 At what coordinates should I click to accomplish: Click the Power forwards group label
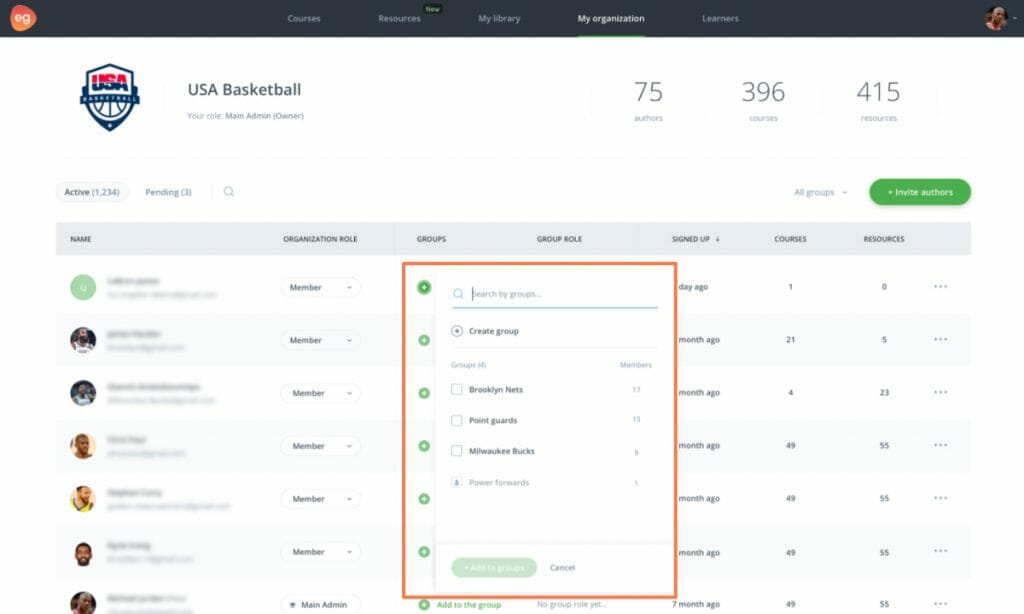tap(499, 483)
